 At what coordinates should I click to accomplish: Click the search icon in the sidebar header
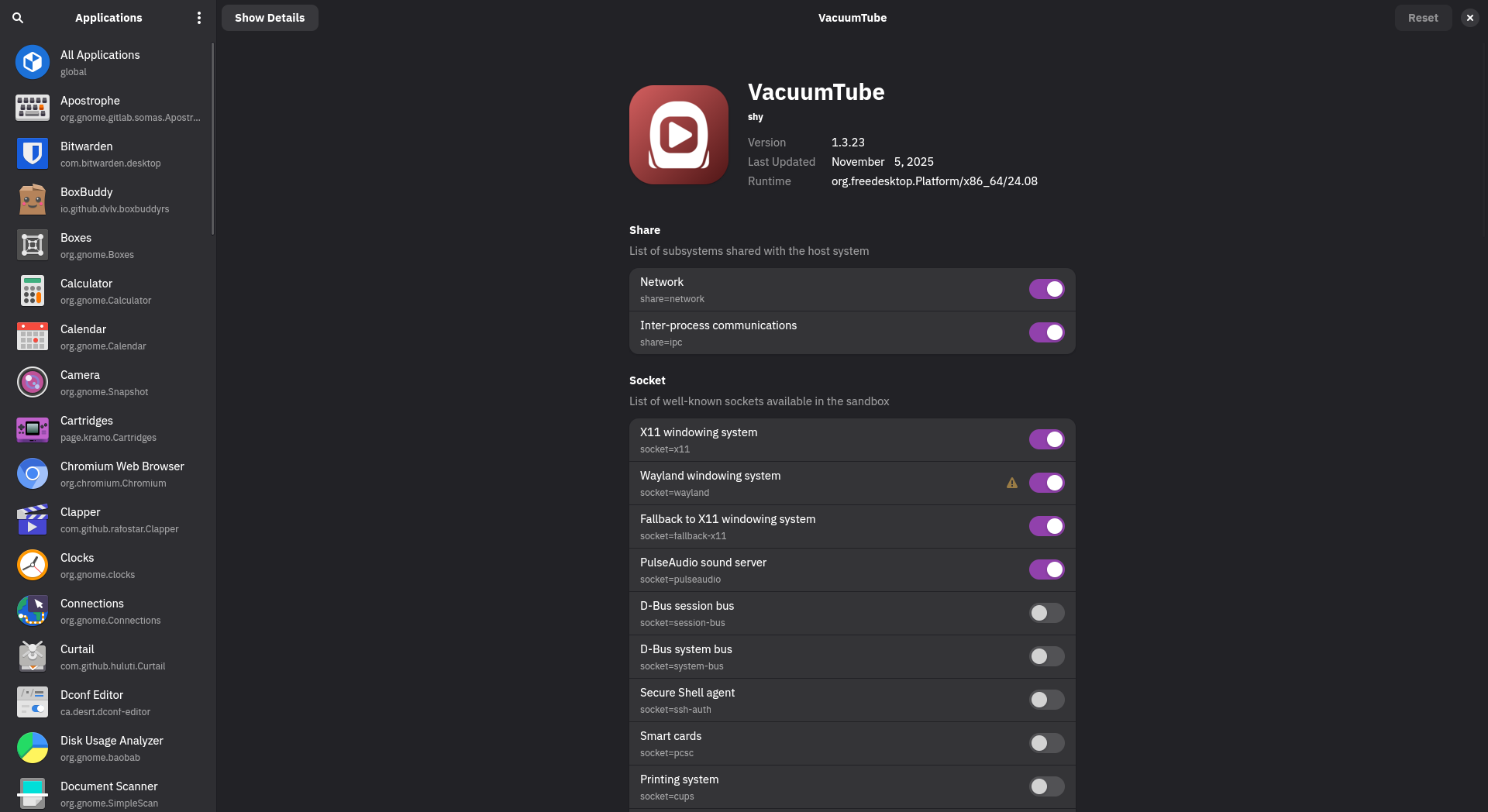18,18
